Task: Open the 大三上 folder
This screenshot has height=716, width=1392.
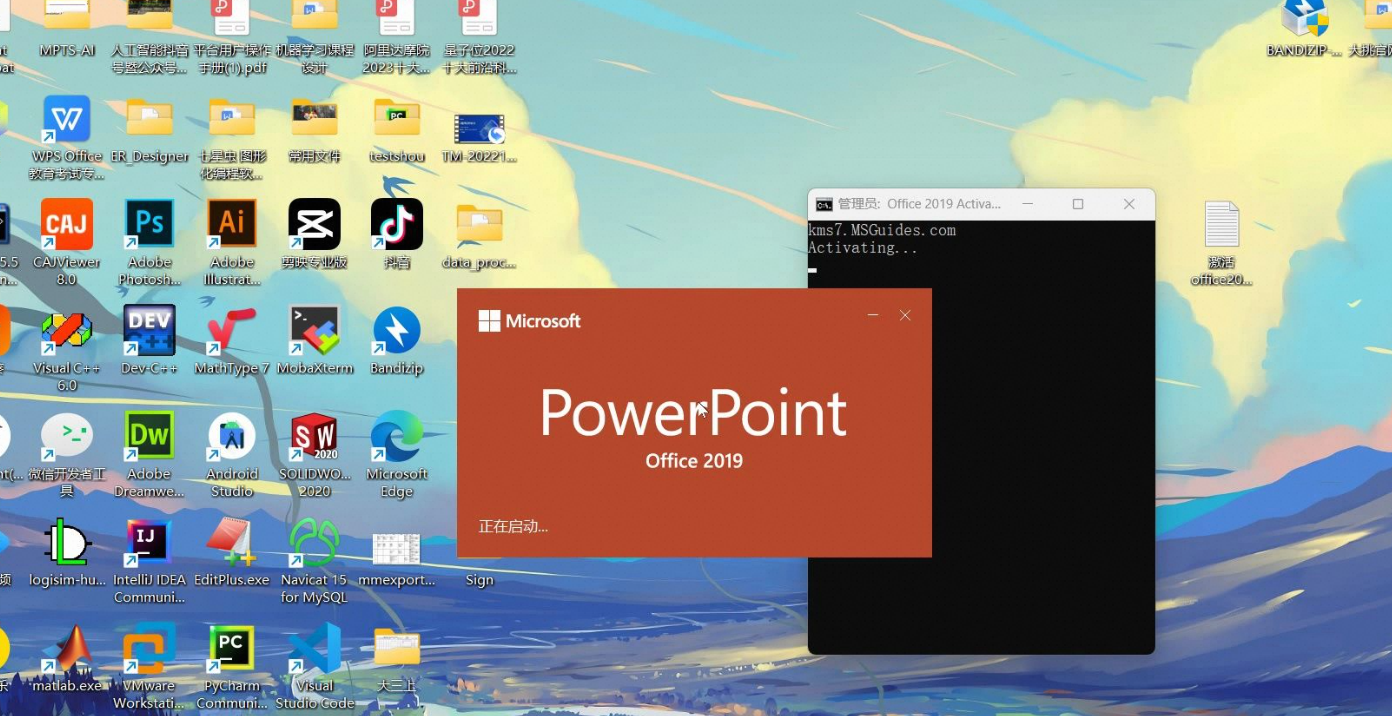Action: coord(397,649)
